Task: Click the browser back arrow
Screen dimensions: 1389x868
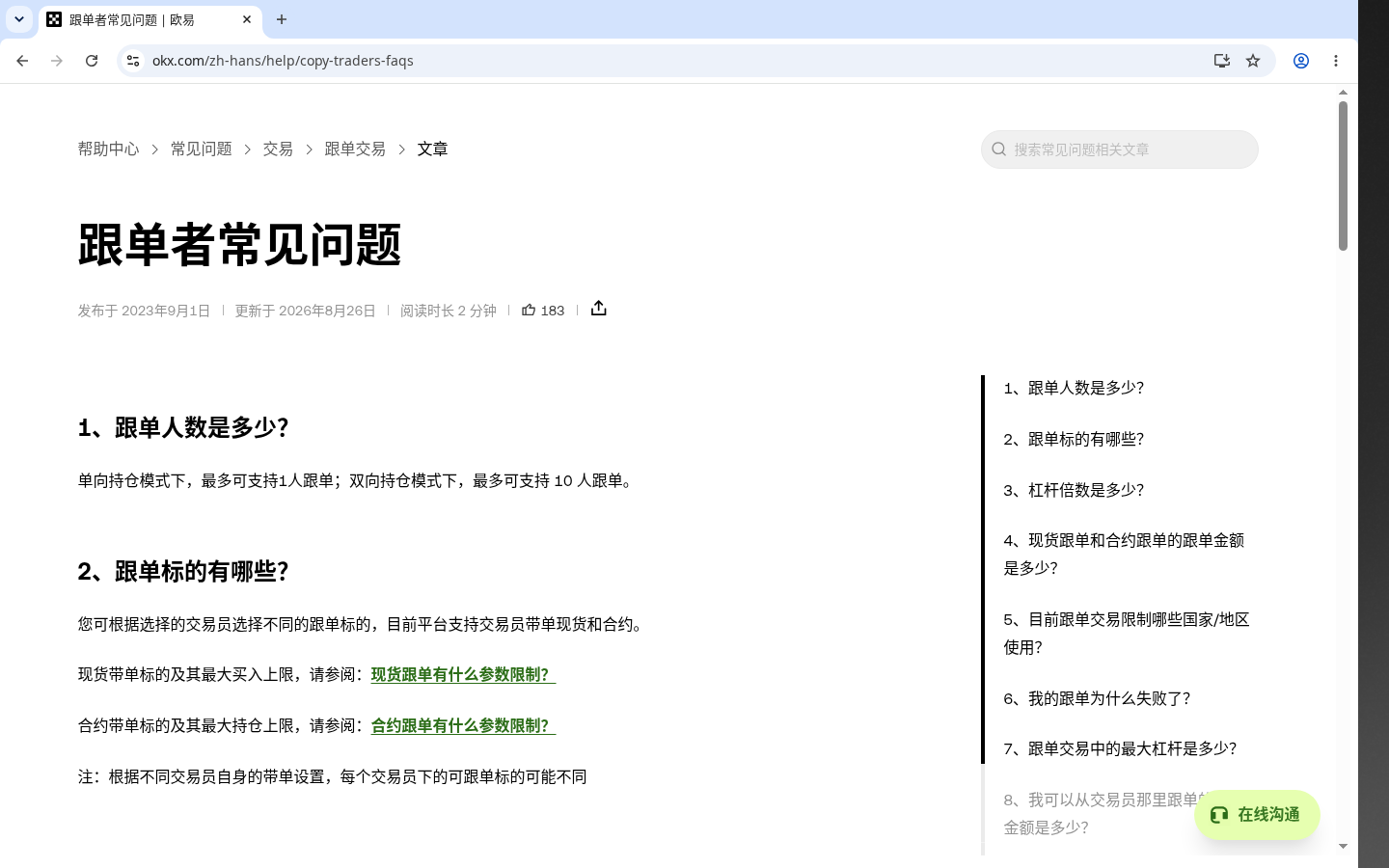Action: pyautogui.click(x=22, y=61)
